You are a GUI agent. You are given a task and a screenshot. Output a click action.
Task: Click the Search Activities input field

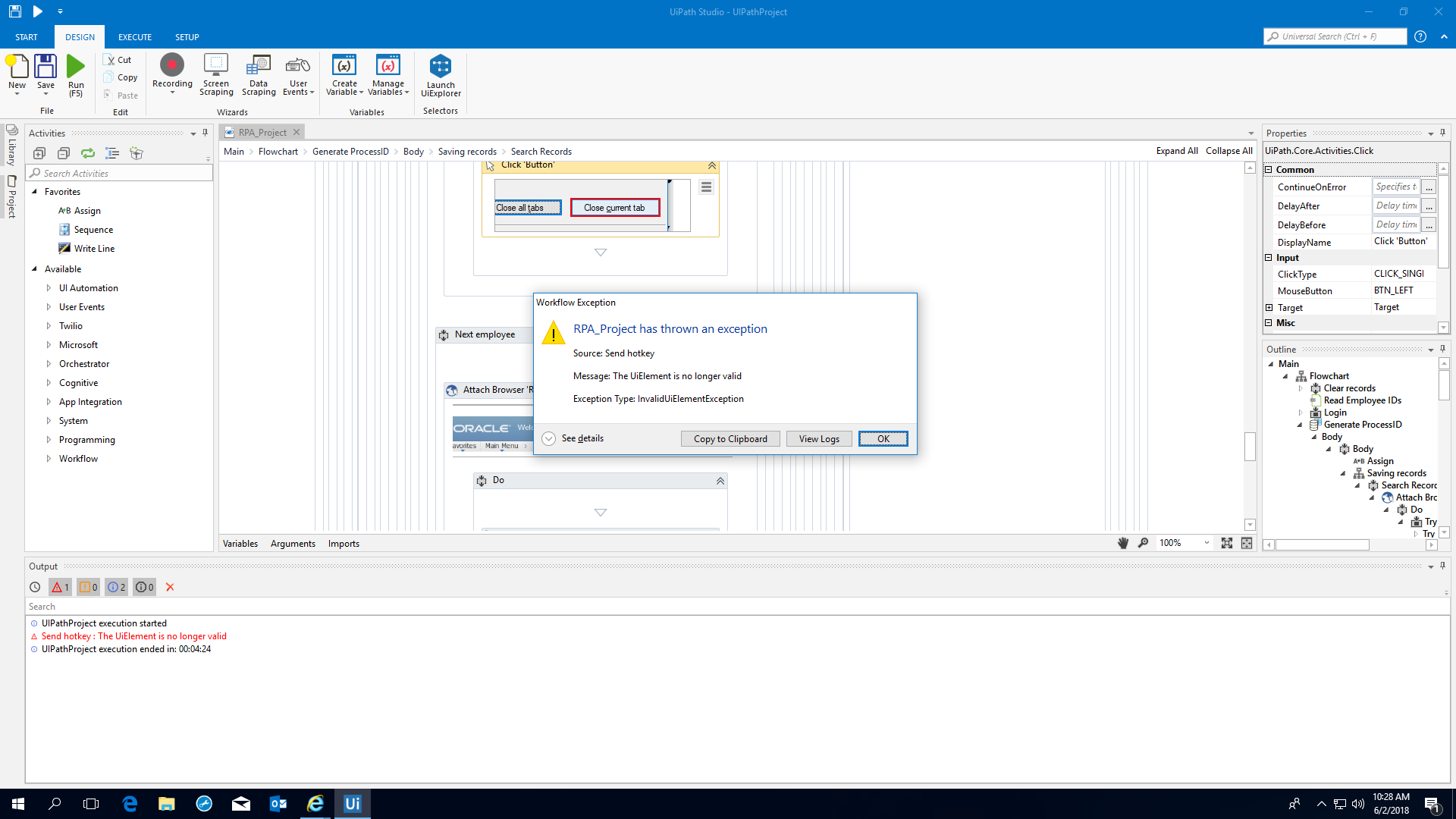click(121, 174)
